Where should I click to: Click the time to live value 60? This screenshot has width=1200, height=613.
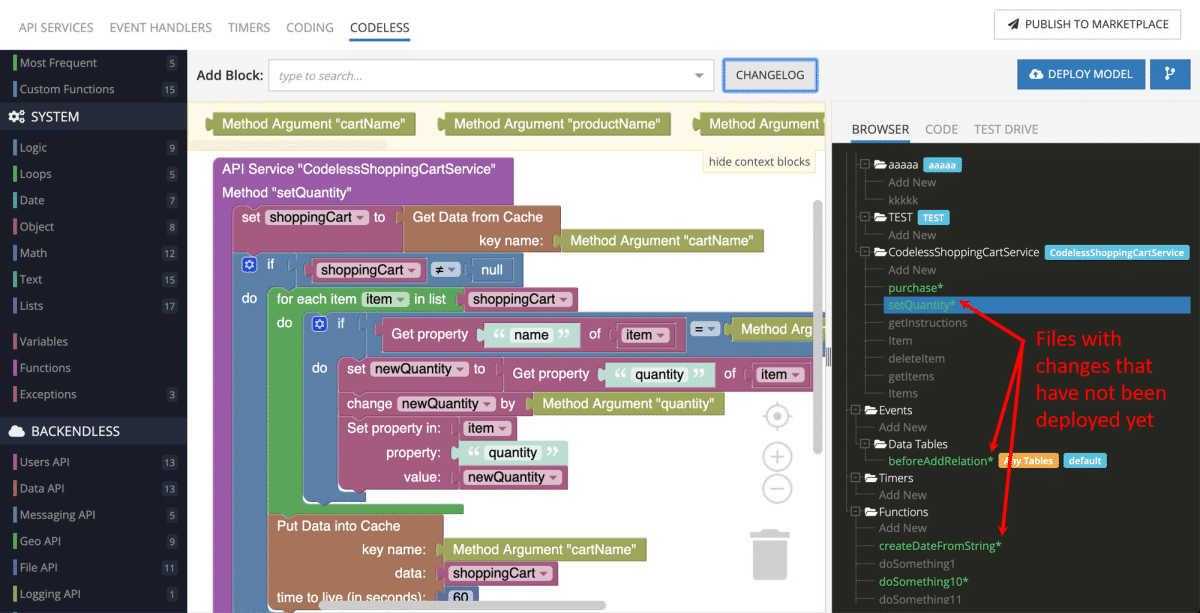point(461,597)
